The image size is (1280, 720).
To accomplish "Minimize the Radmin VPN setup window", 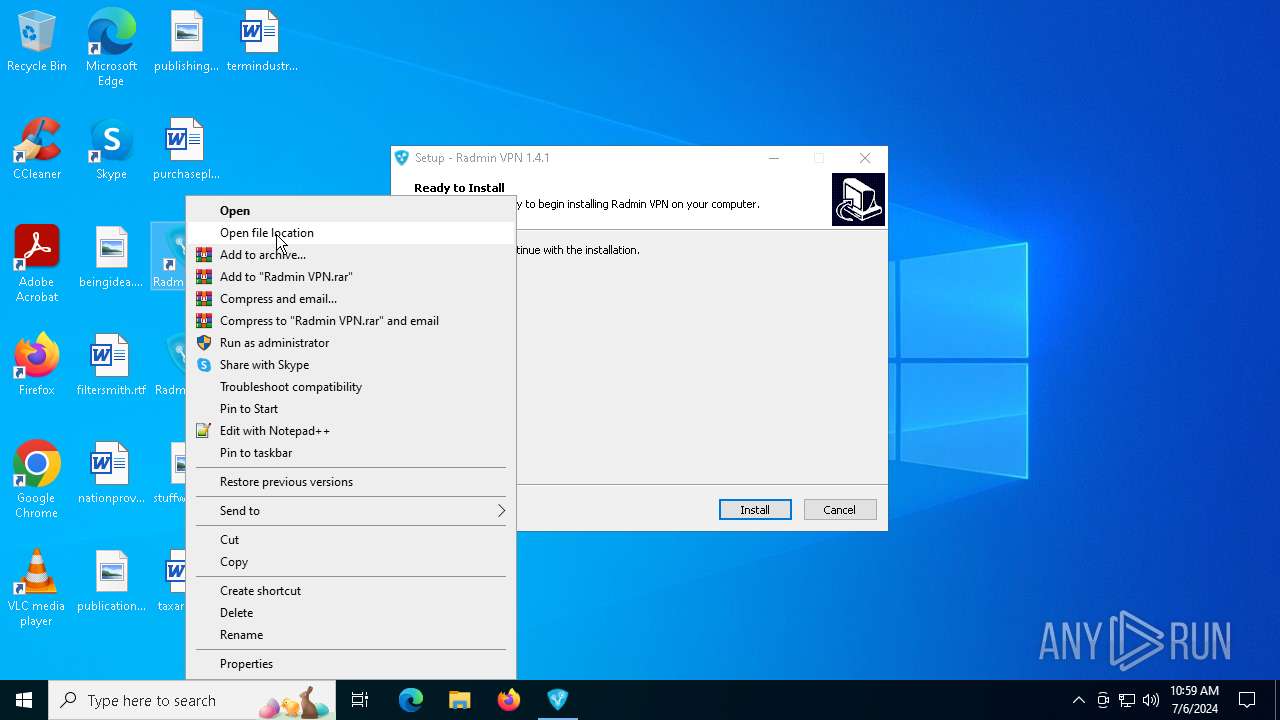I will pyautogui.click(x=773, y=158).
